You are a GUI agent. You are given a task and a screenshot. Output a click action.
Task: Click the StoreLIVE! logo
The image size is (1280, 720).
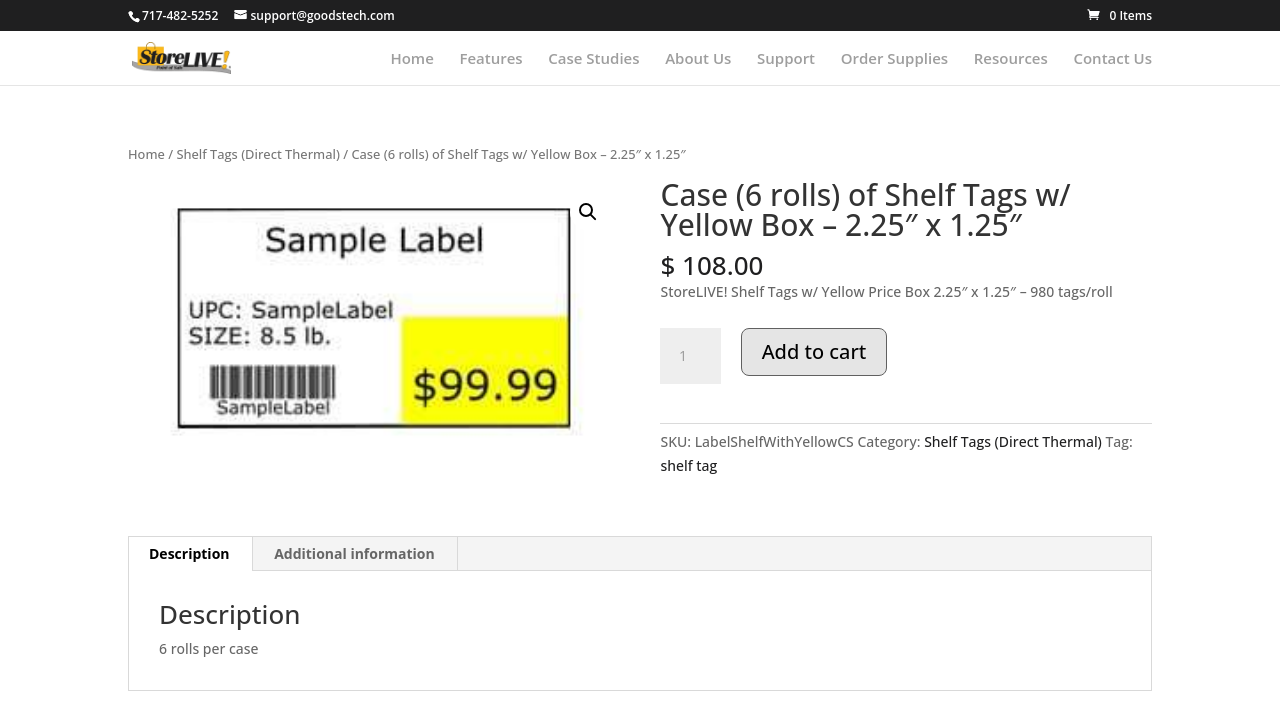pyautogui.click(x=181, y=58)
